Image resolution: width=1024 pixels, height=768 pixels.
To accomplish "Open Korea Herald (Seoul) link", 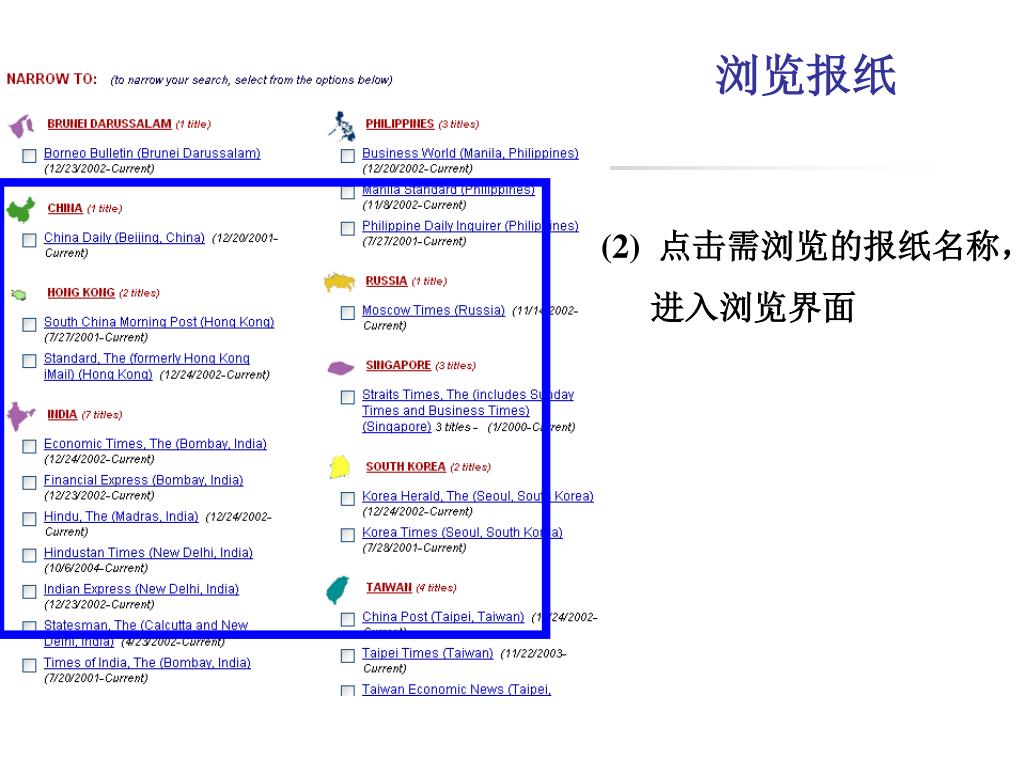I will pos(477,496).
